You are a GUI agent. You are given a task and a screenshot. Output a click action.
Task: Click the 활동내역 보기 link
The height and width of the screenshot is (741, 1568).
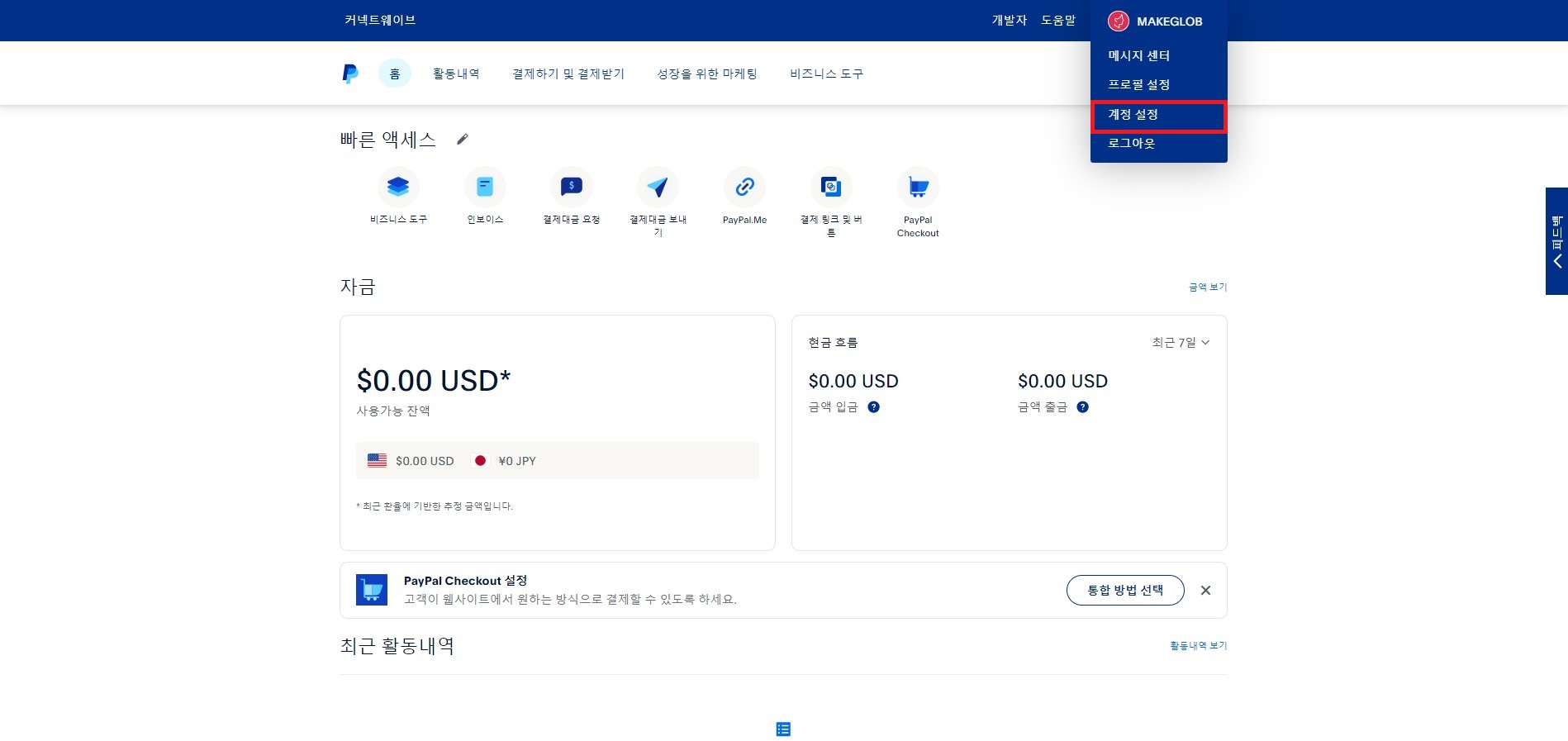[x=1199, y=646]
